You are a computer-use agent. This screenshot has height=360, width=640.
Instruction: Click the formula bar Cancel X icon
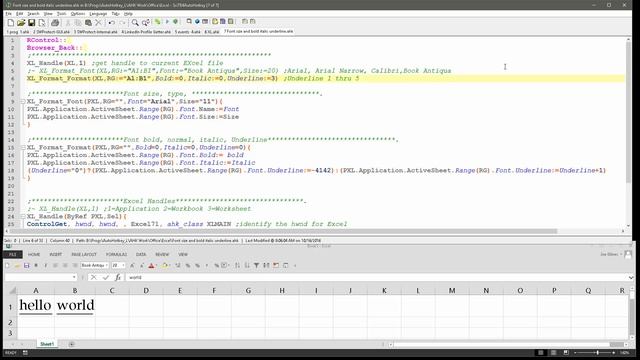pos(93,278)
